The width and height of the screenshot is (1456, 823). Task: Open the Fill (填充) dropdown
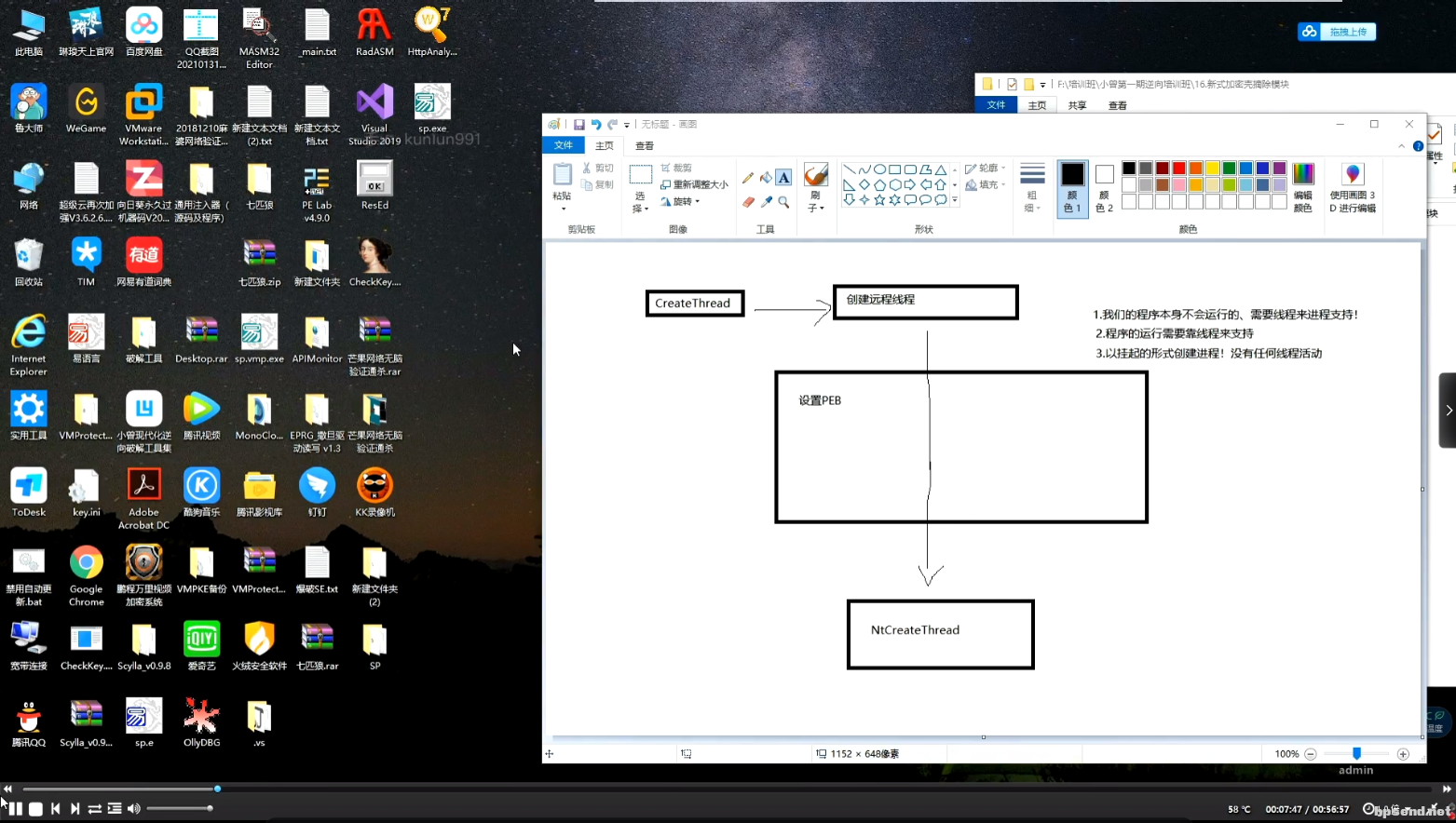[x=986, y=185]
